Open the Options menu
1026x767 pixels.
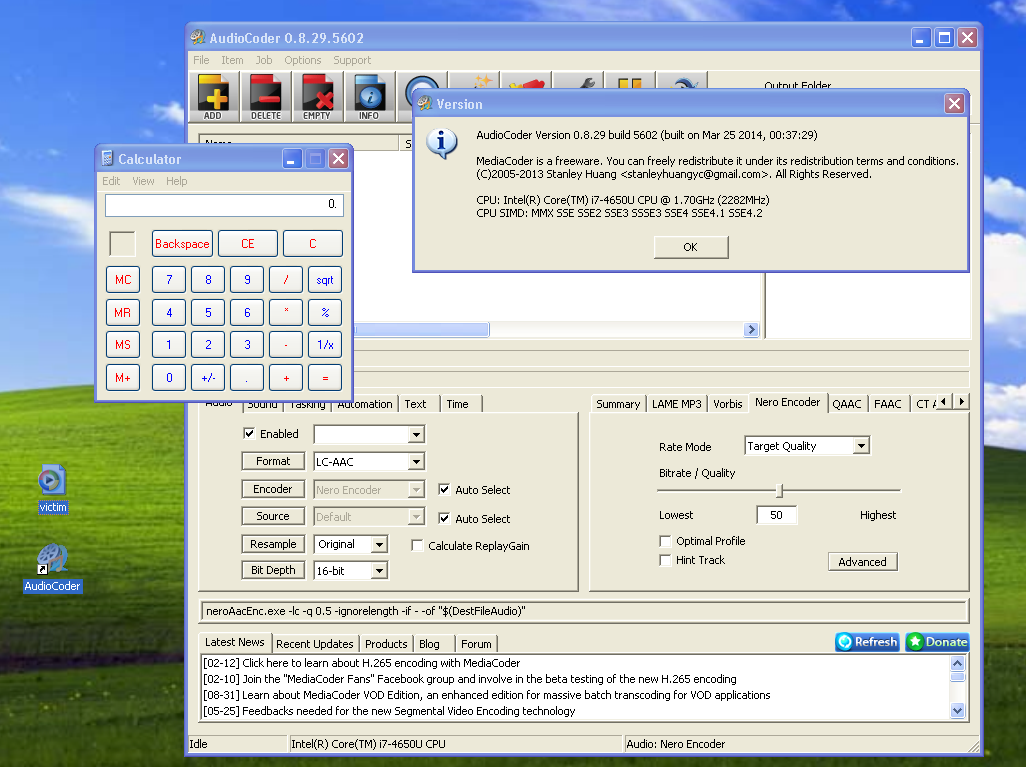click(x=303, y=60)
